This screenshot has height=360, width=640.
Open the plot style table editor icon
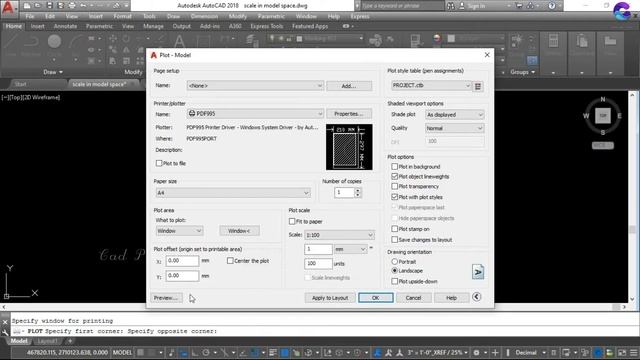[478, 86]
